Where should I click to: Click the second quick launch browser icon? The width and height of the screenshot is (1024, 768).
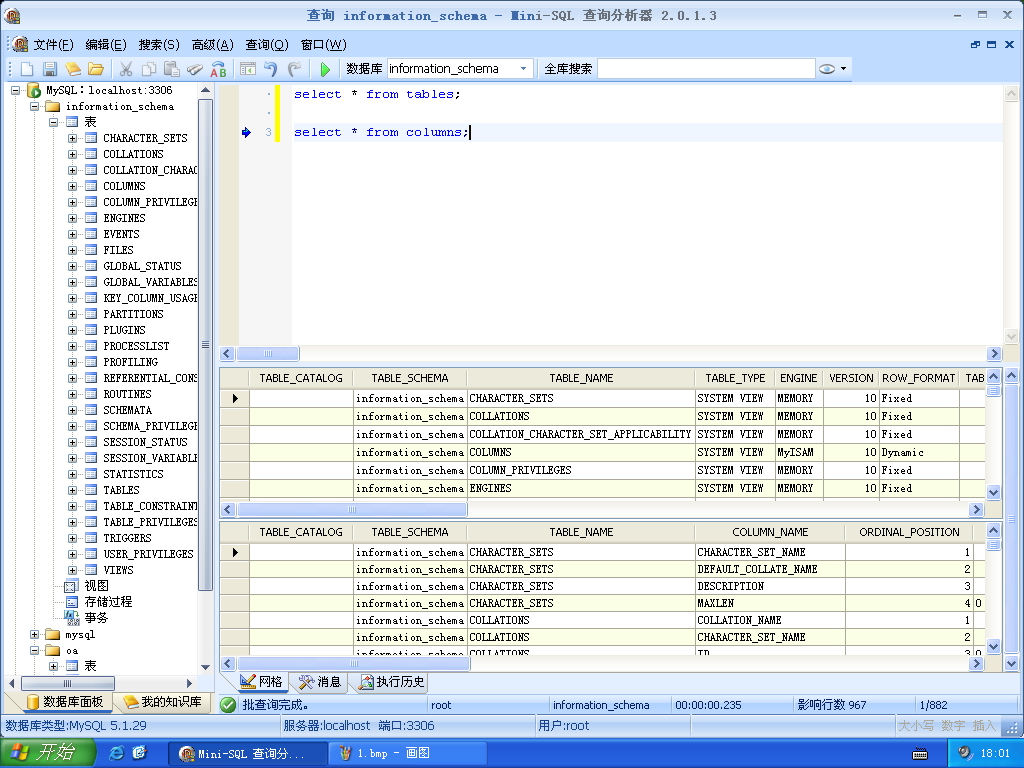139,753
